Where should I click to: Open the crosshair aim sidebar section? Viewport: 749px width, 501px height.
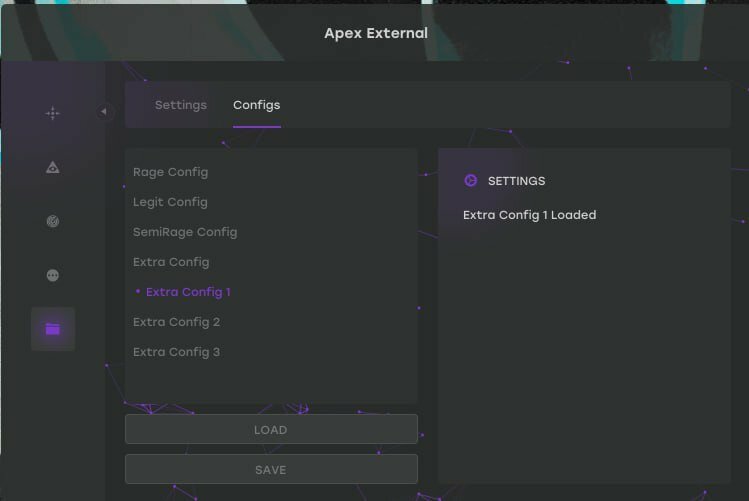coord(53,114)
